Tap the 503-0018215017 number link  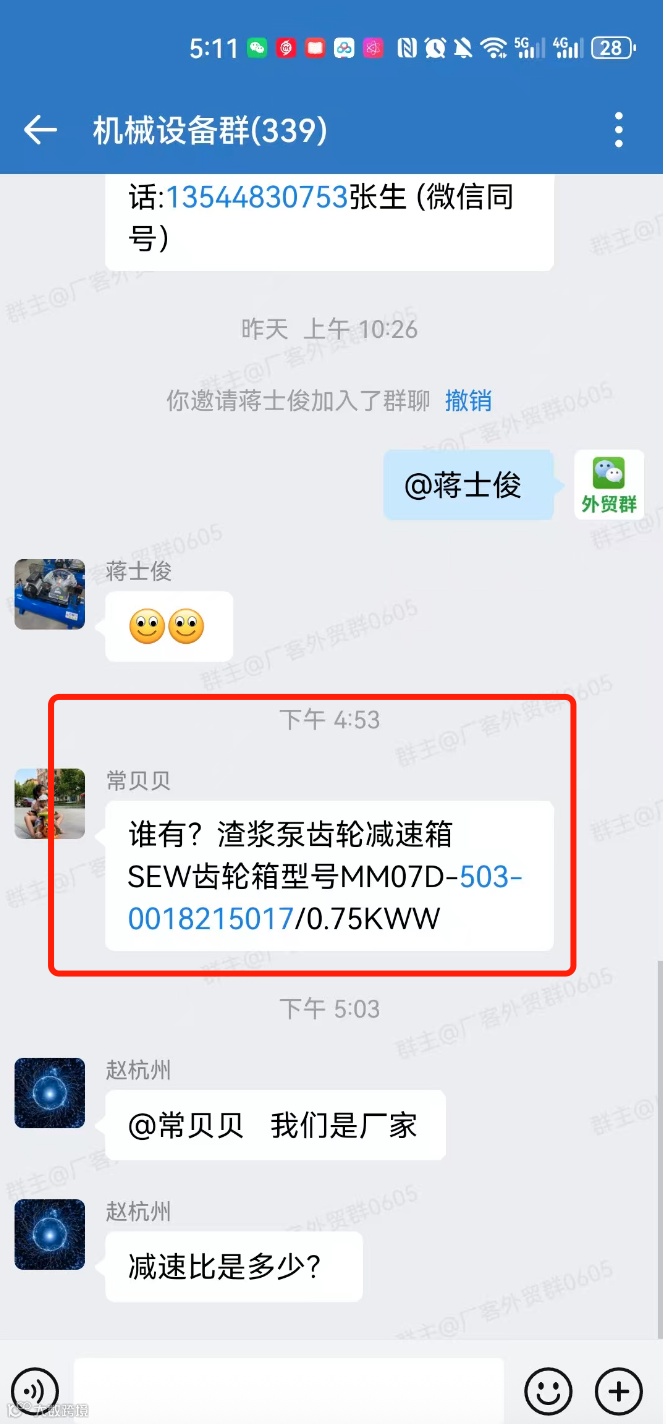[325, 898]
